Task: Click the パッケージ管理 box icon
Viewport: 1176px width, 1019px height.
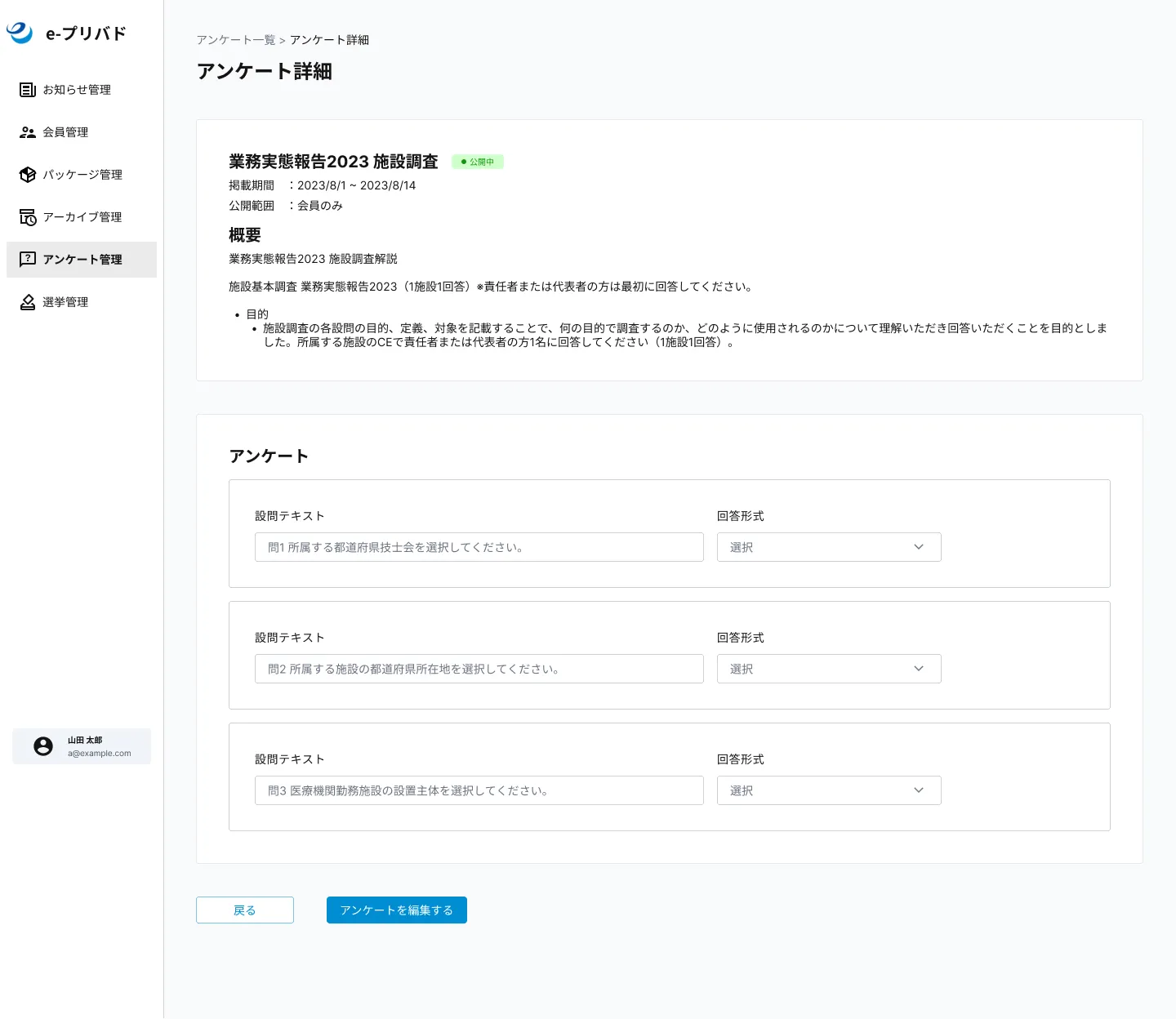Action: pyautogui.click(x=28, y=175)
